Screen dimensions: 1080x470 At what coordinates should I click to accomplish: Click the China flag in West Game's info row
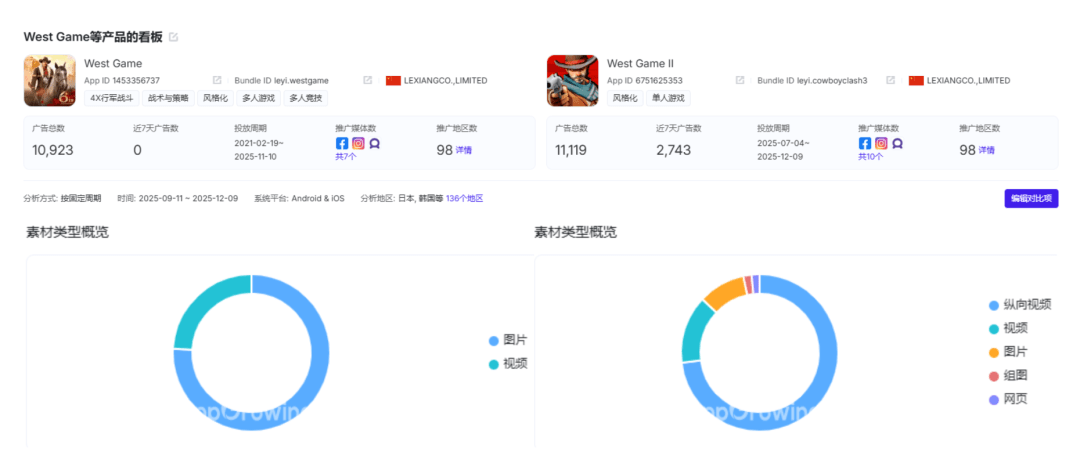pyautogui.click(x=393, y=81)
